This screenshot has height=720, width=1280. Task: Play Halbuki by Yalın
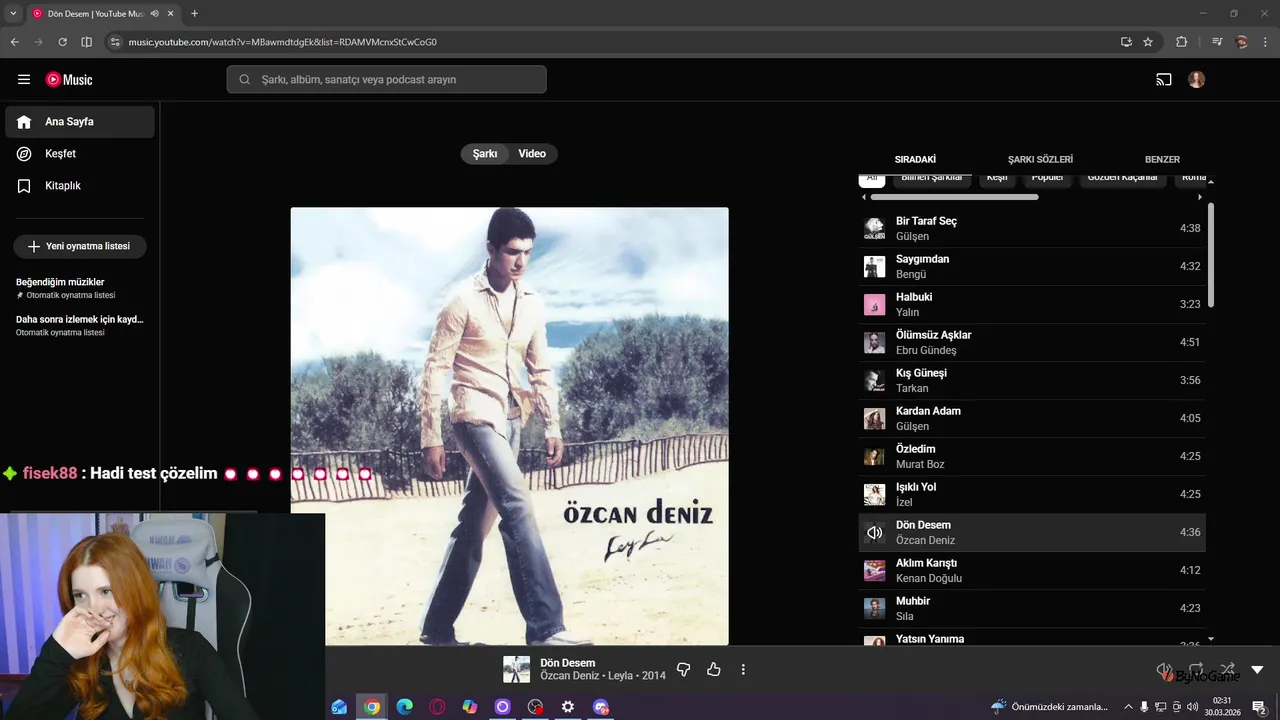tap(1032, 304)
